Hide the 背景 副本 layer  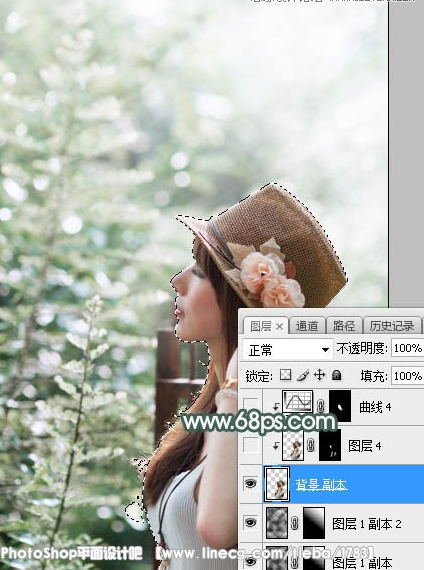(251, 483)
